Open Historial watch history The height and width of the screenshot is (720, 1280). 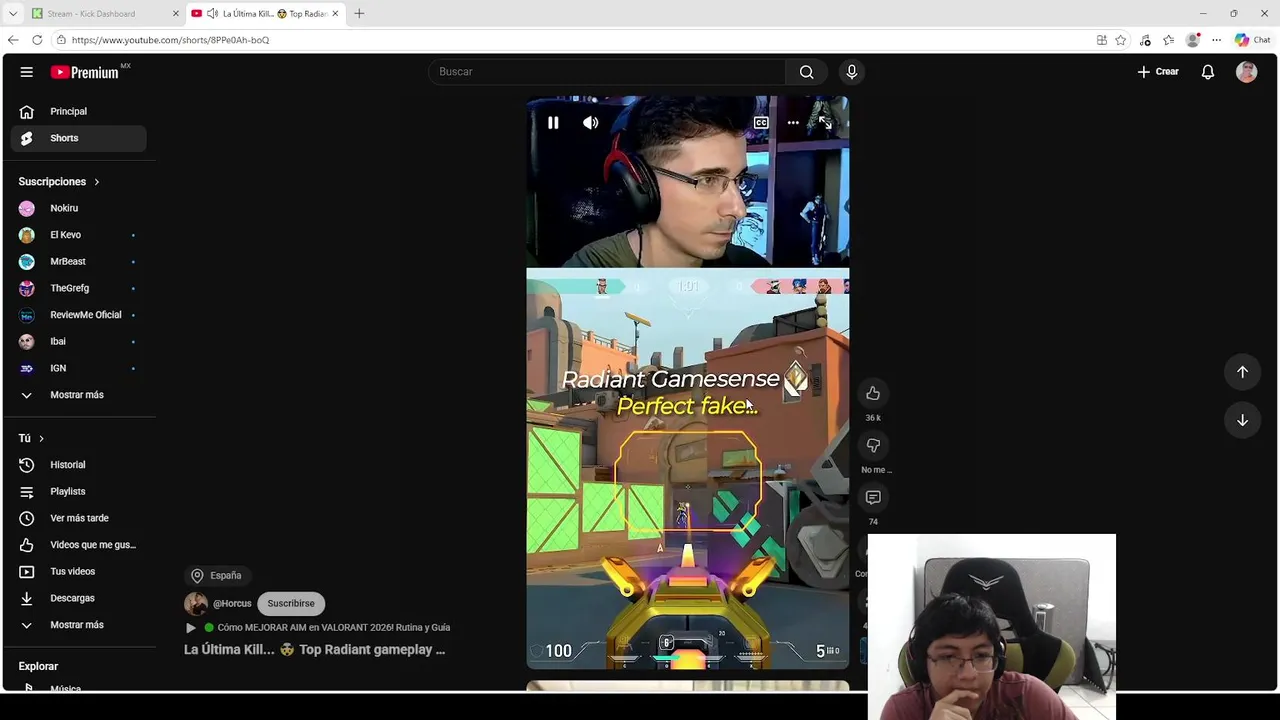tap(78, 465)
